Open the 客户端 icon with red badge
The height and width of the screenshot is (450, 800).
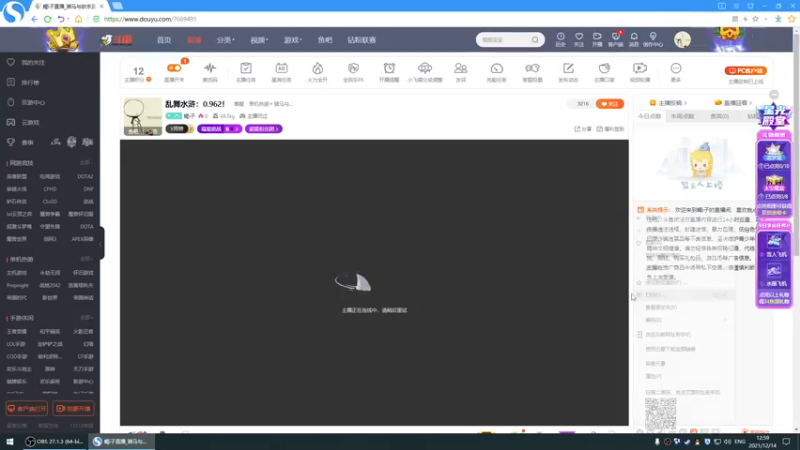point(615,39)
